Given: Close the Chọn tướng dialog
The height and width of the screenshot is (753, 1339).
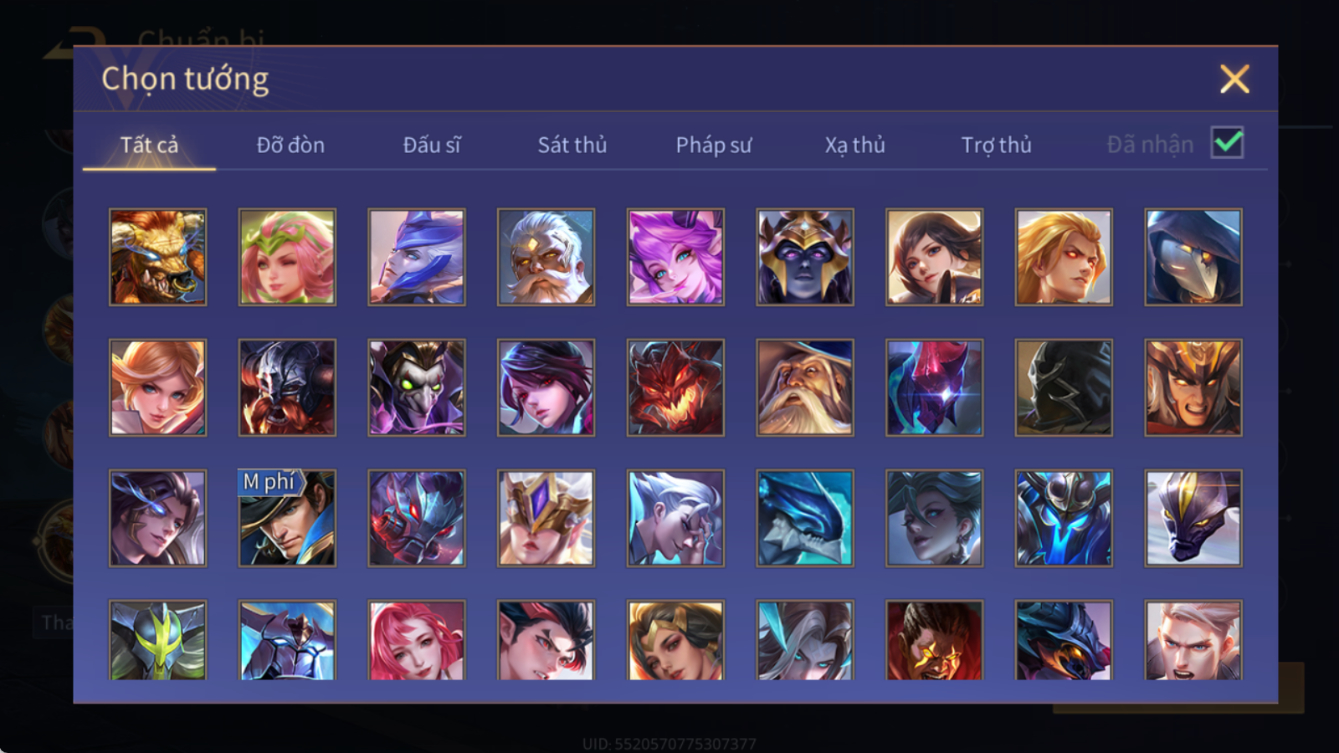Looking at the screenshot, I should 1234,79.
